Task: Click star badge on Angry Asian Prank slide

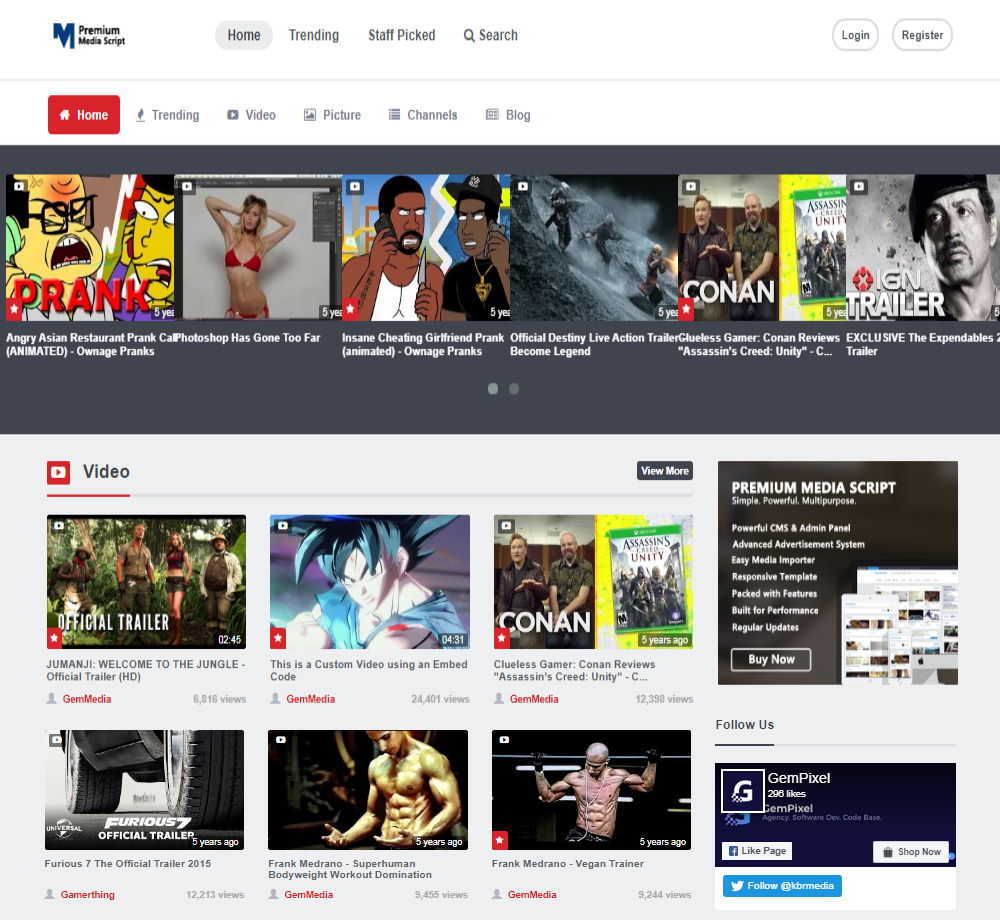Action: coord(14,310)
